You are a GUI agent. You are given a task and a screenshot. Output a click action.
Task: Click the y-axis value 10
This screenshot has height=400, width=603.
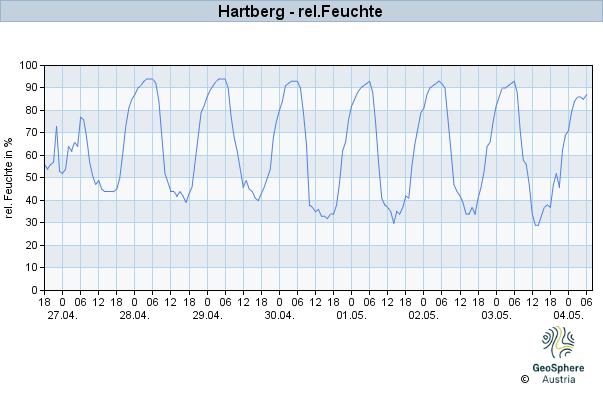point(32,268)
